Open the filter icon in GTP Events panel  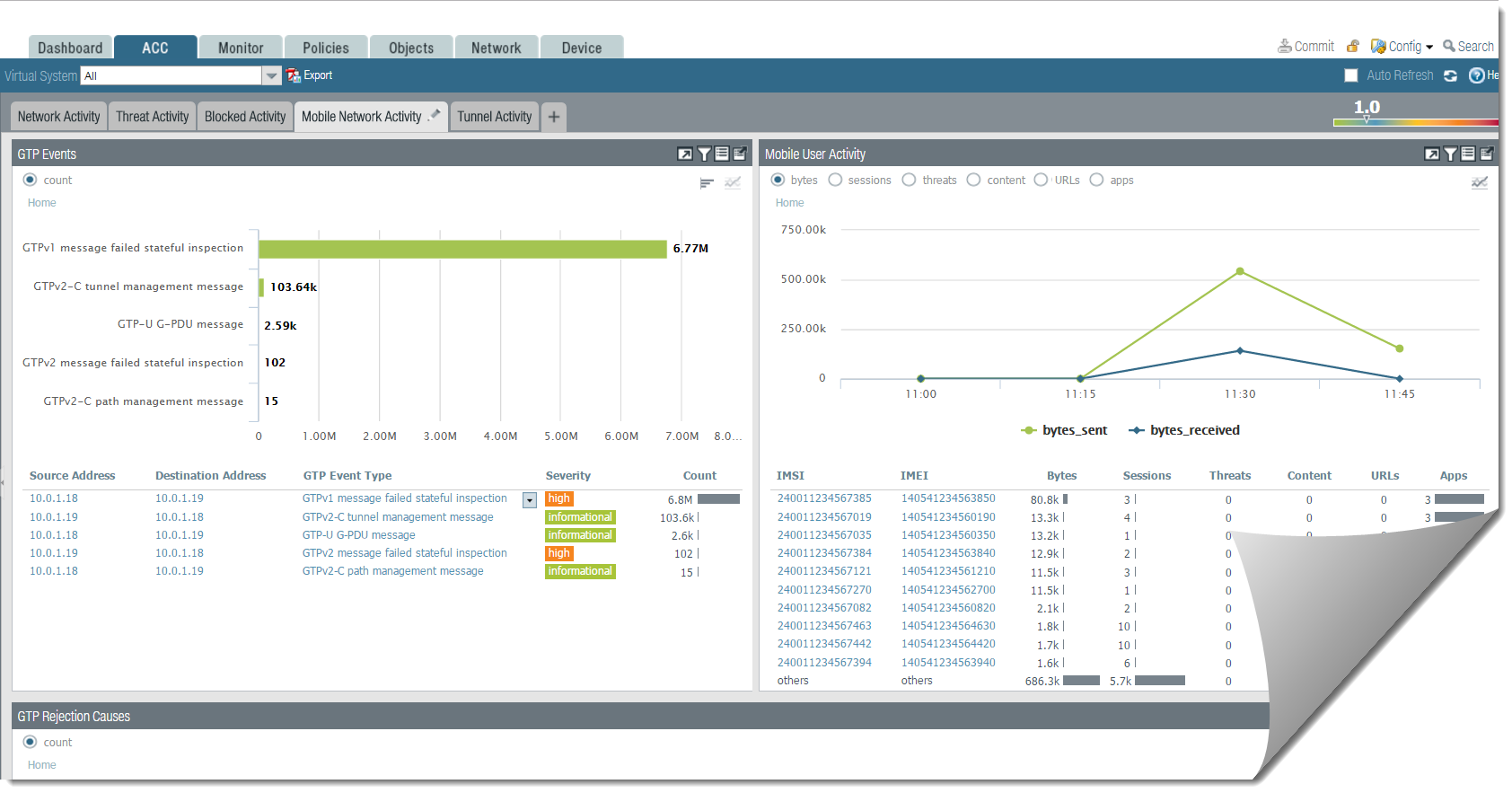pos(704,154)
